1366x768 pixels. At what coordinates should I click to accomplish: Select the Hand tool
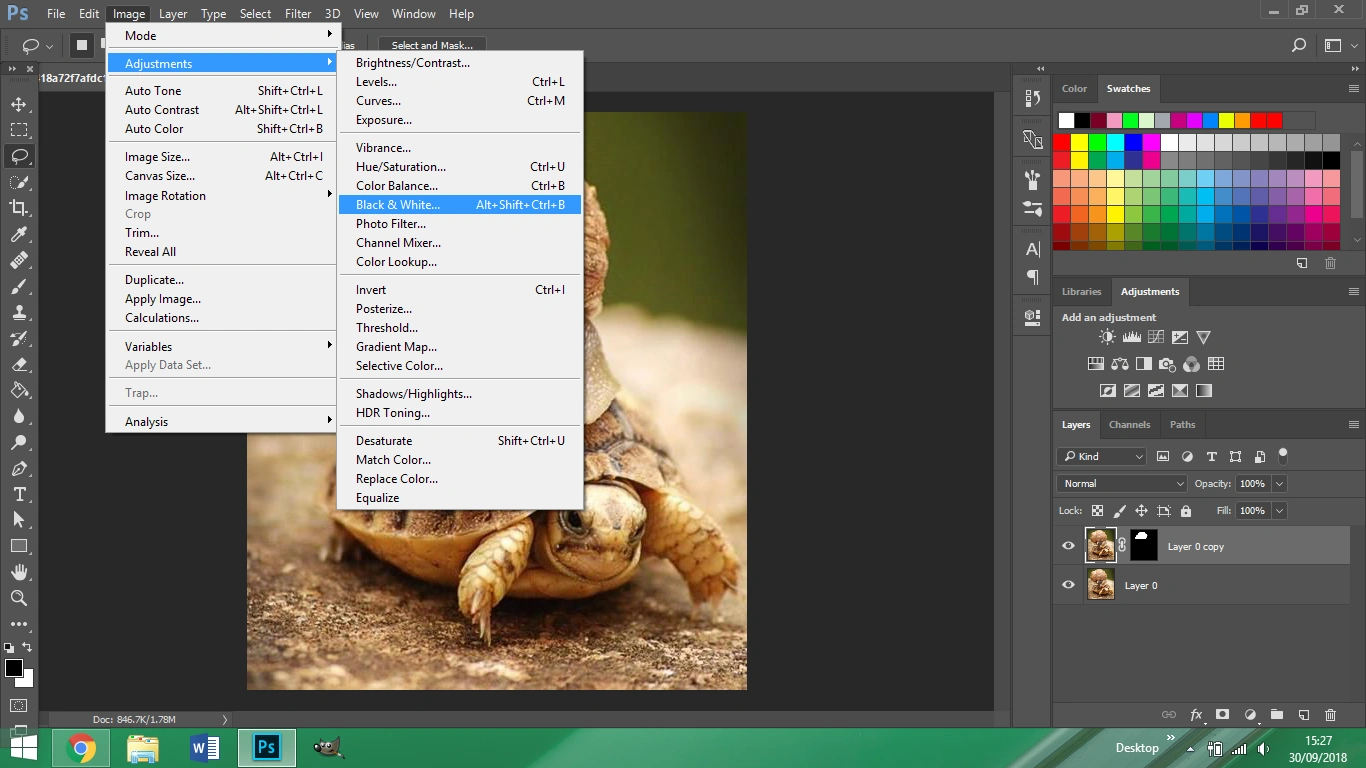[19, 572]
